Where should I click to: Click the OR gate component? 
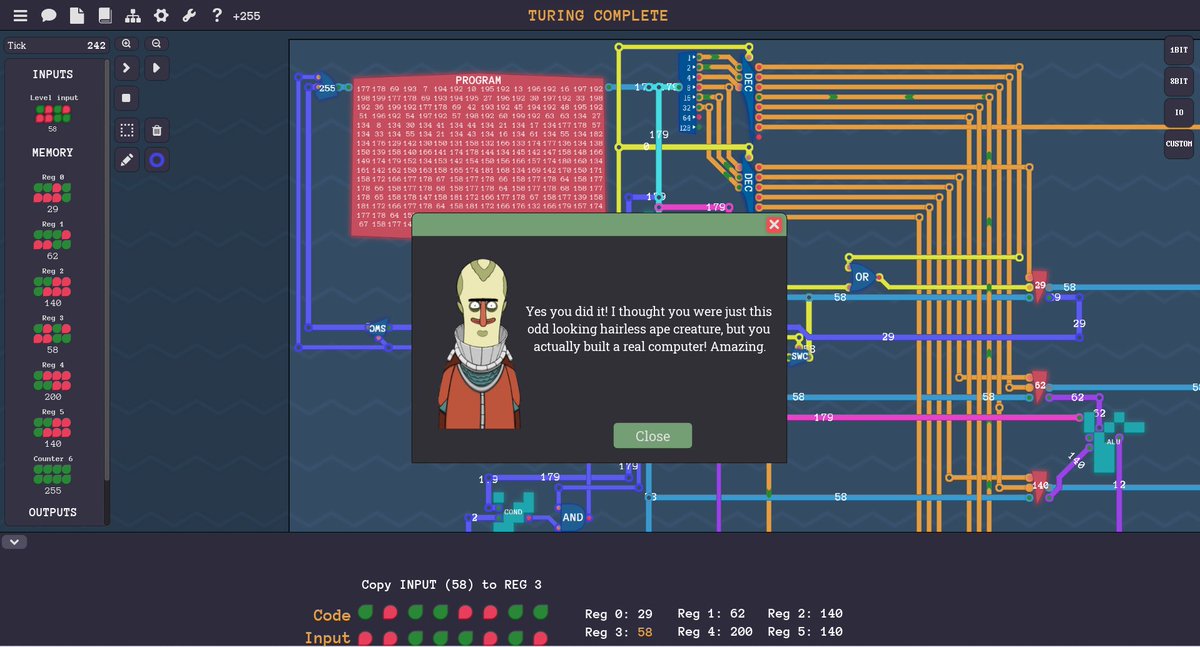[x=861, y=276]
